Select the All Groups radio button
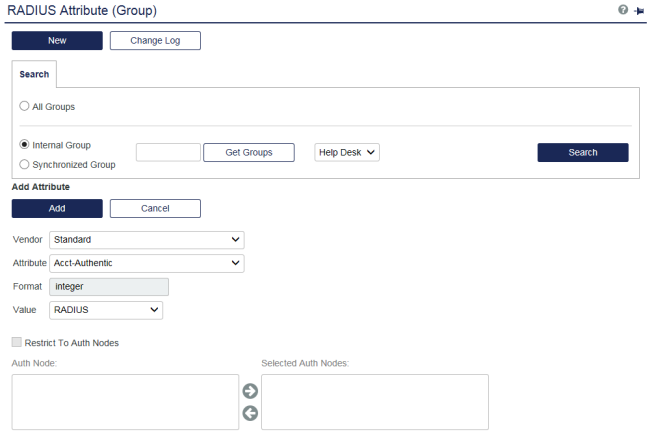This screenshot has width=652, height=434. (x=24, y=106)
